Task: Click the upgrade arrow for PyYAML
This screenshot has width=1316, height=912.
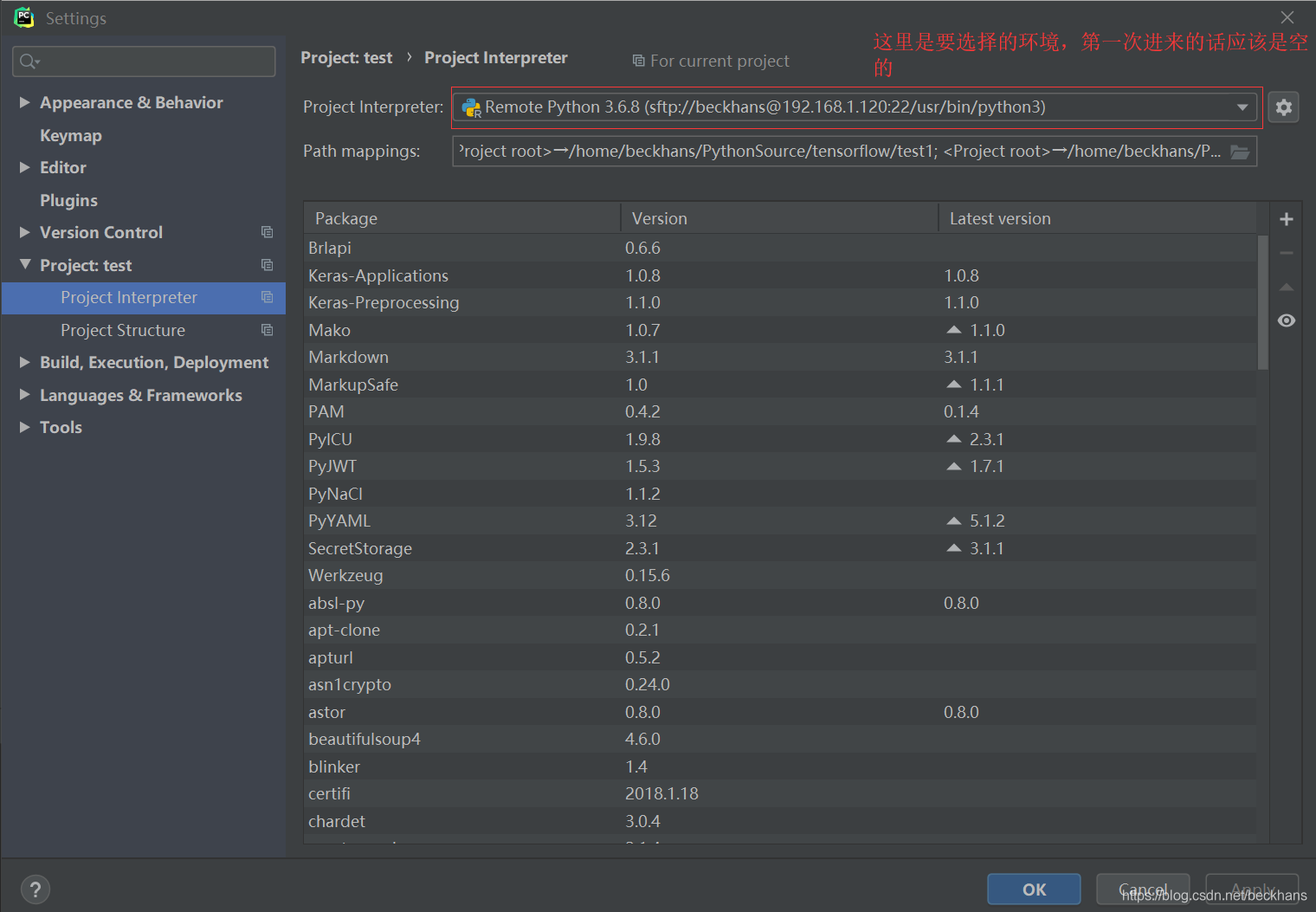Action: click(954, 521)
